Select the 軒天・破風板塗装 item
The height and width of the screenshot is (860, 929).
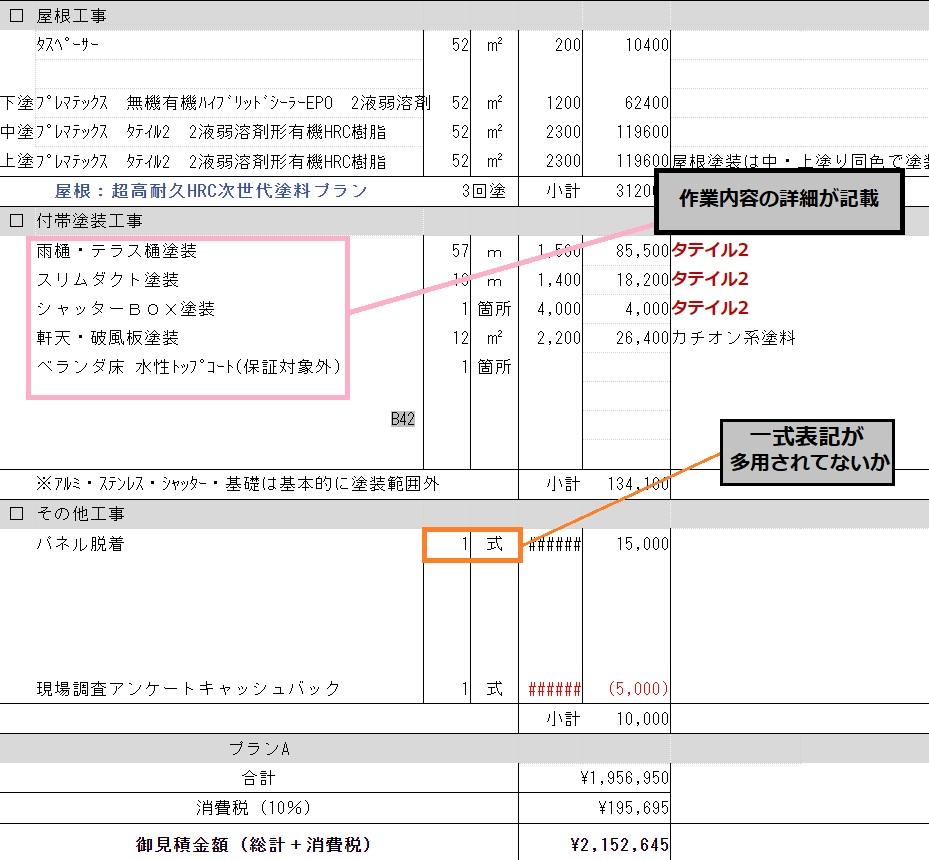tap(107, 338)
